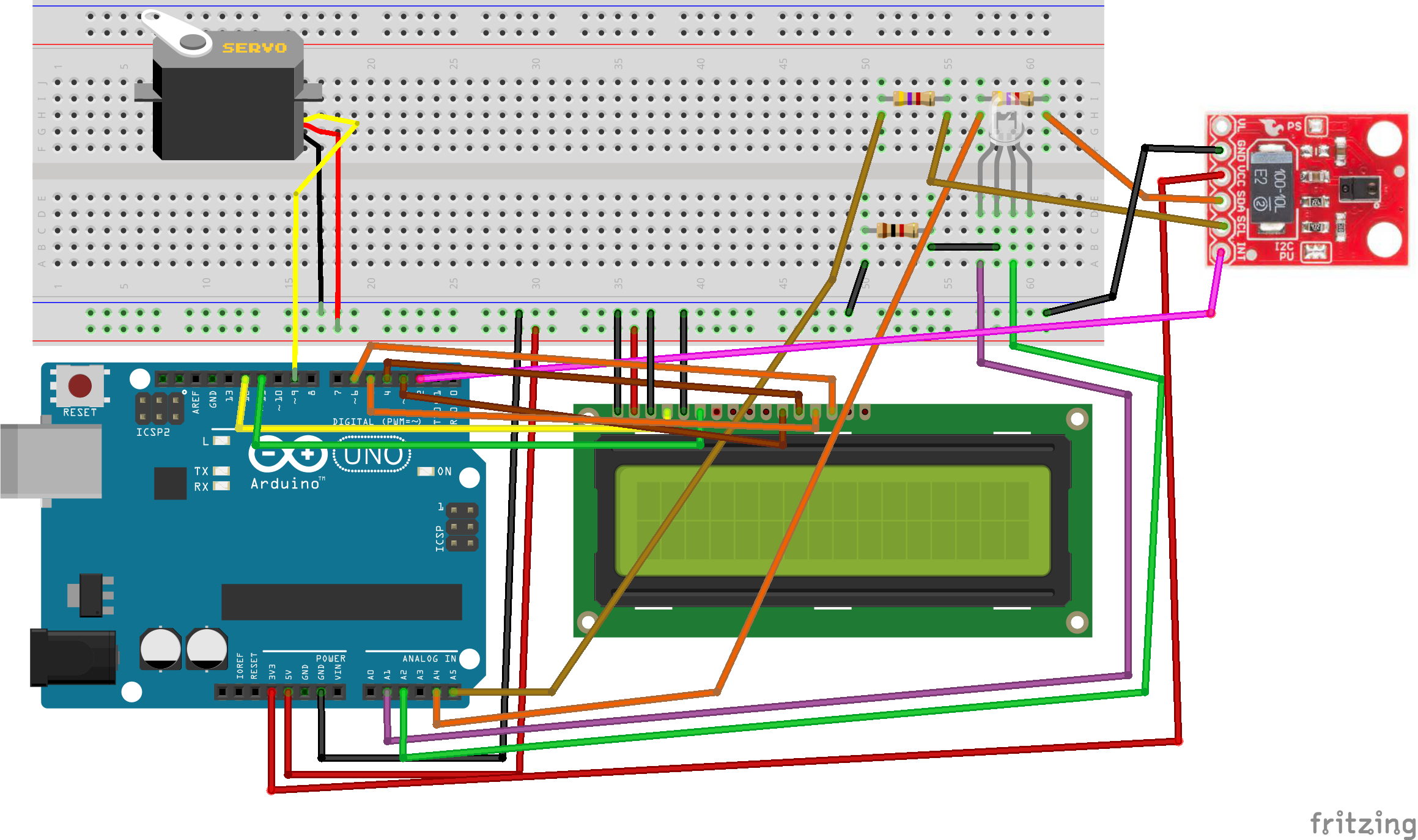Click the RGB LED on the breadboard

[x=1006, y=128]
